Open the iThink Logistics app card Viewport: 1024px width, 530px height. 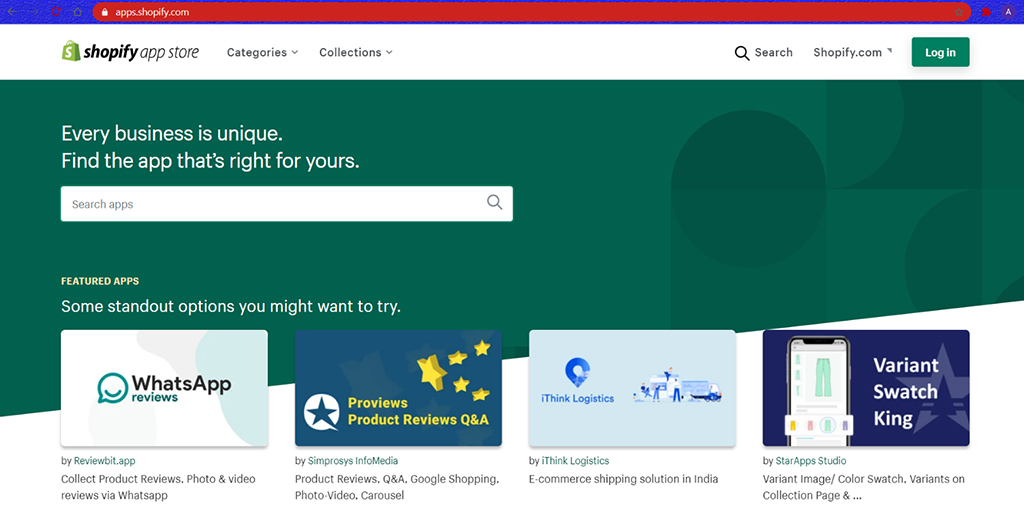[x=632, y=388]
